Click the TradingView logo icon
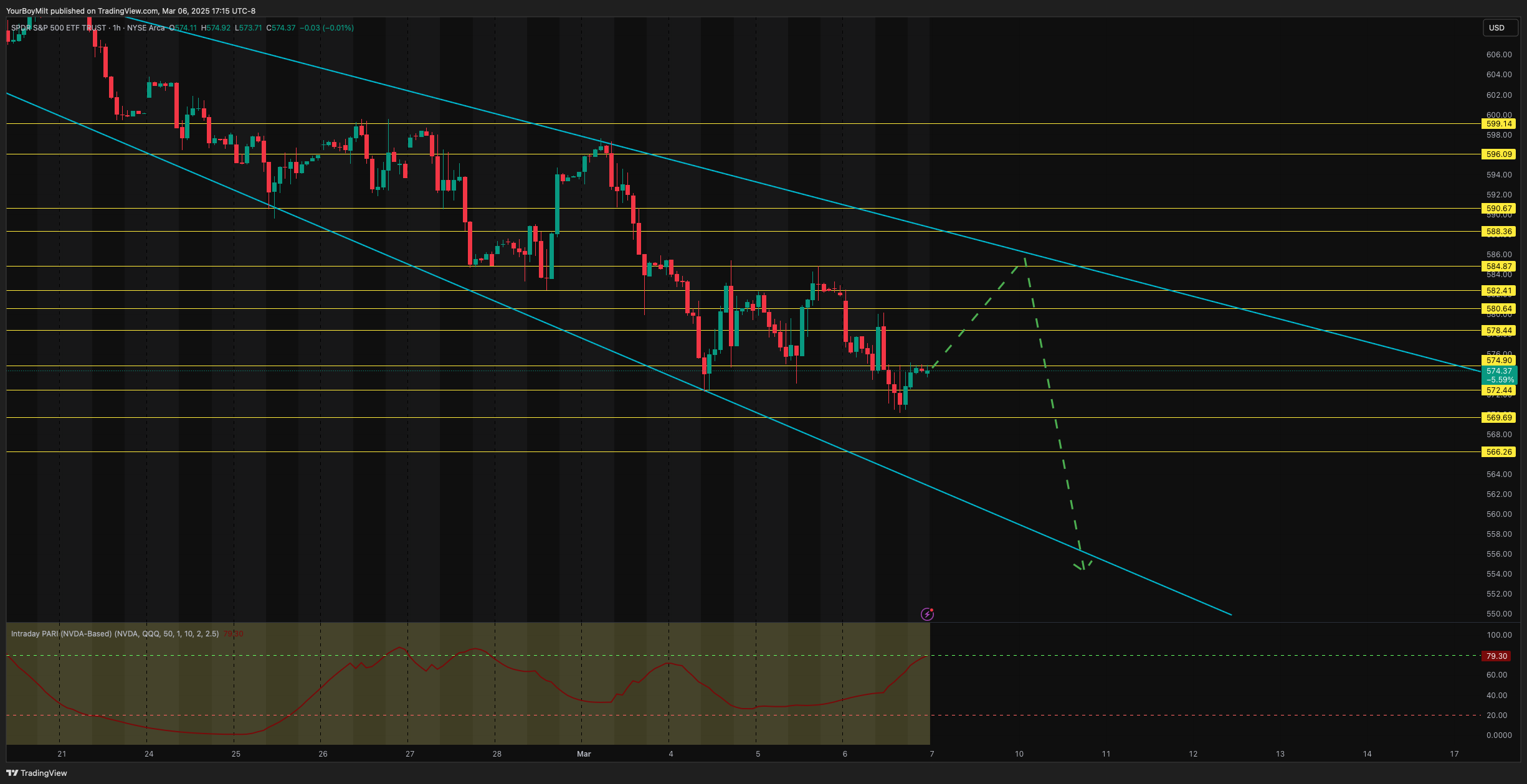 pyautogui.click(x=12, y=773)
